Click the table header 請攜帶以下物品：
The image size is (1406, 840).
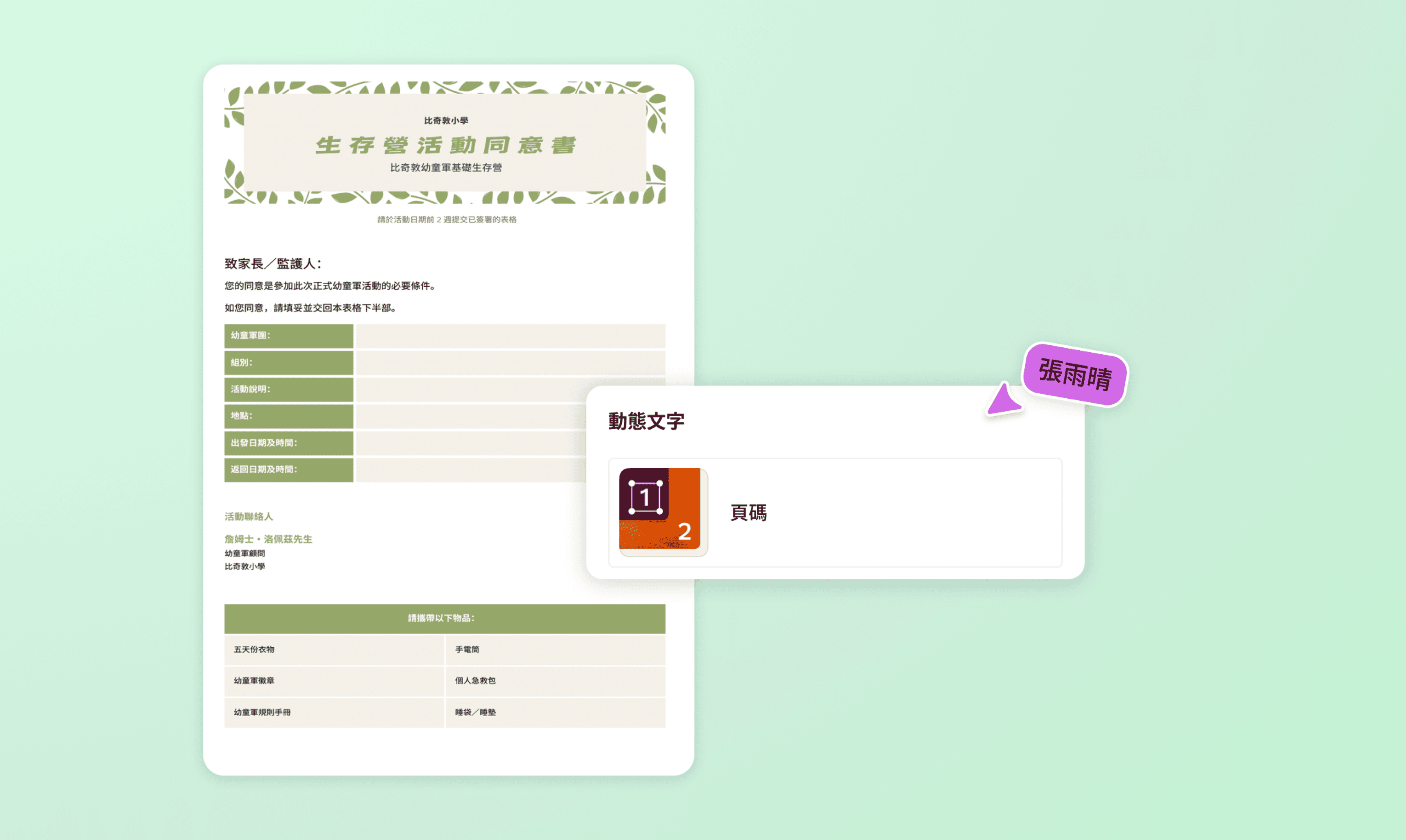(x=445, y=618)
